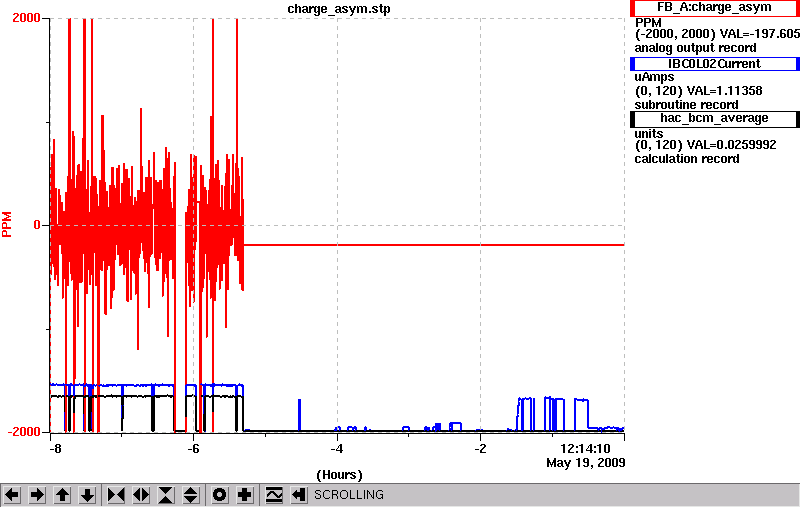This screenshot has height=507, width=800.
Task: Click the -6 x-axis tick label
Action: pyautogui.click(x=193, y=449)
